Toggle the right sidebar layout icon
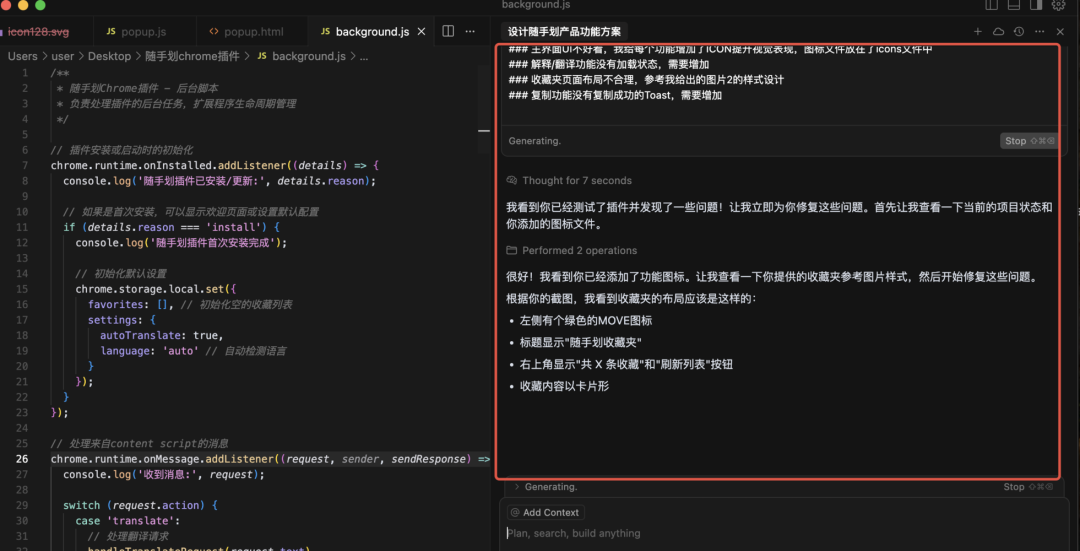The width and height of the screenshot is (1080, 551). [x=1036, y=6]
